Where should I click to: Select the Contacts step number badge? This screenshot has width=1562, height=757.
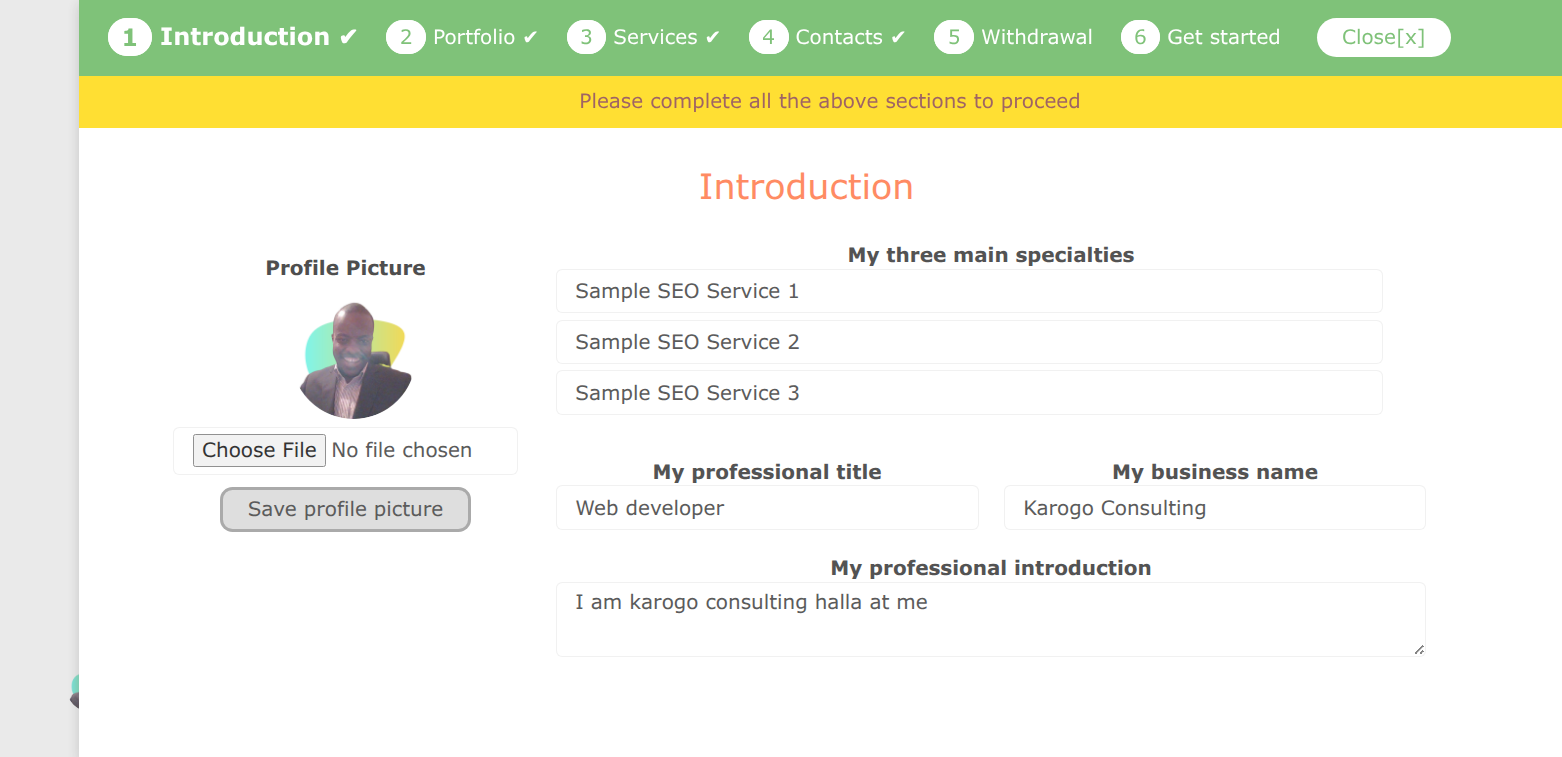pyautogui.click(x=768, y=37)
